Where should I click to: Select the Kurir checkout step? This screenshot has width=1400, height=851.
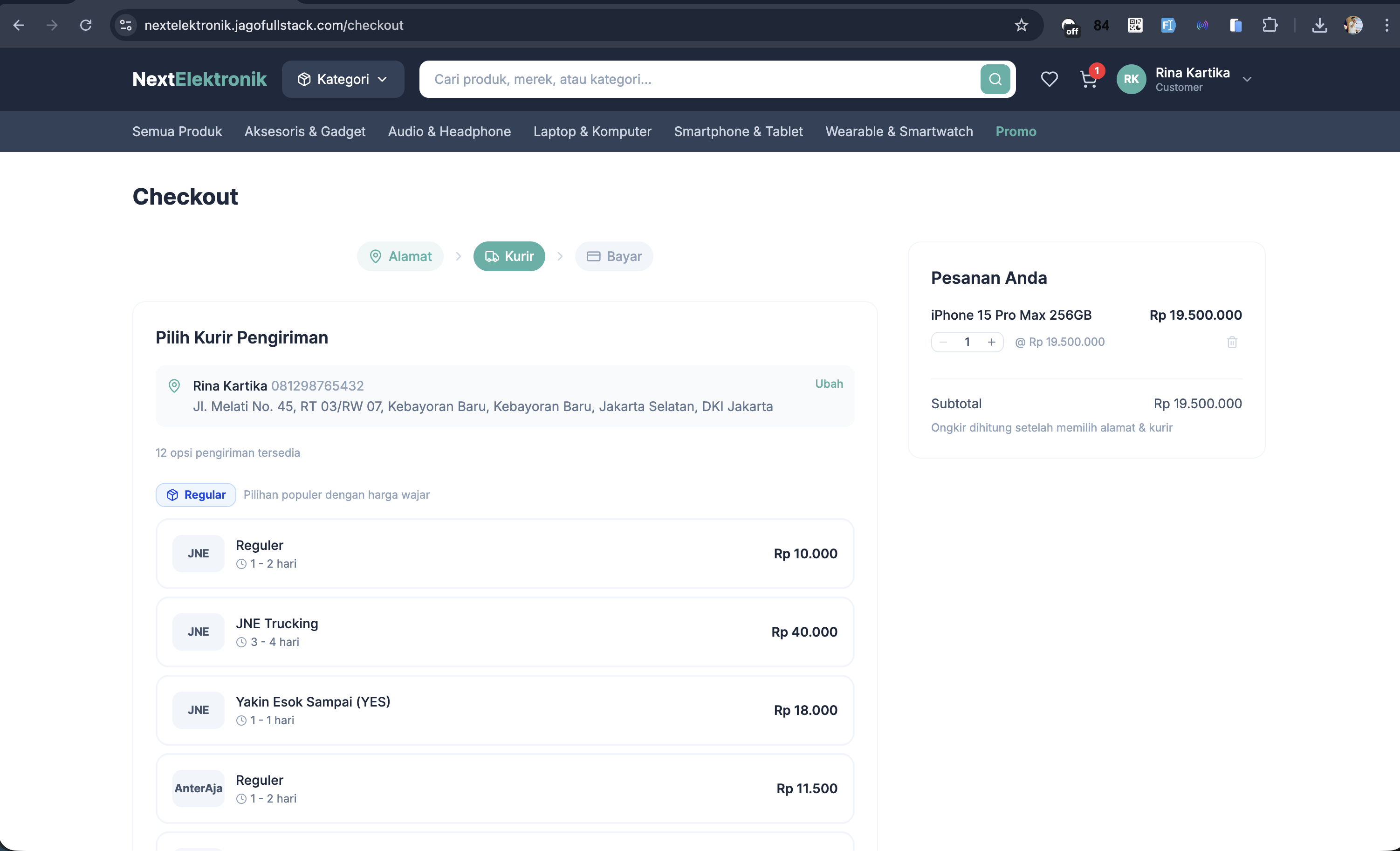pos(509,256)
